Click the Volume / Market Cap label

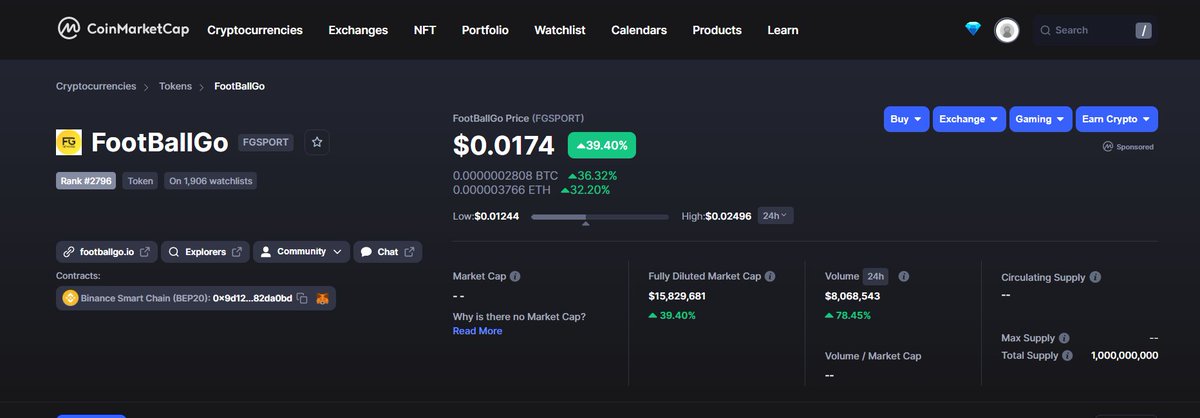[873, 356]
